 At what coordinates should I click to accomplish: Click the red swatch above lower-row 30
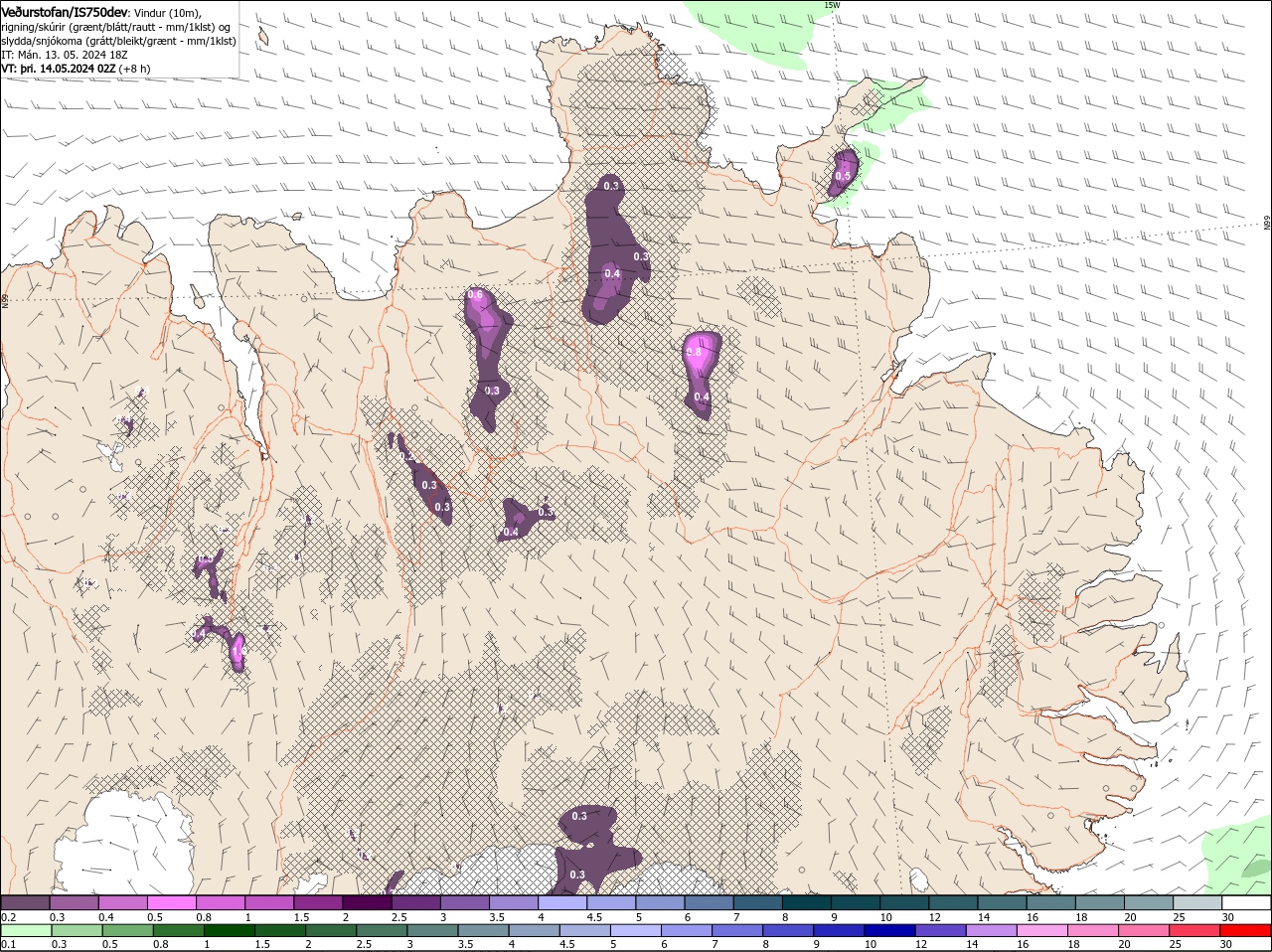click(x=1246, y=930)
